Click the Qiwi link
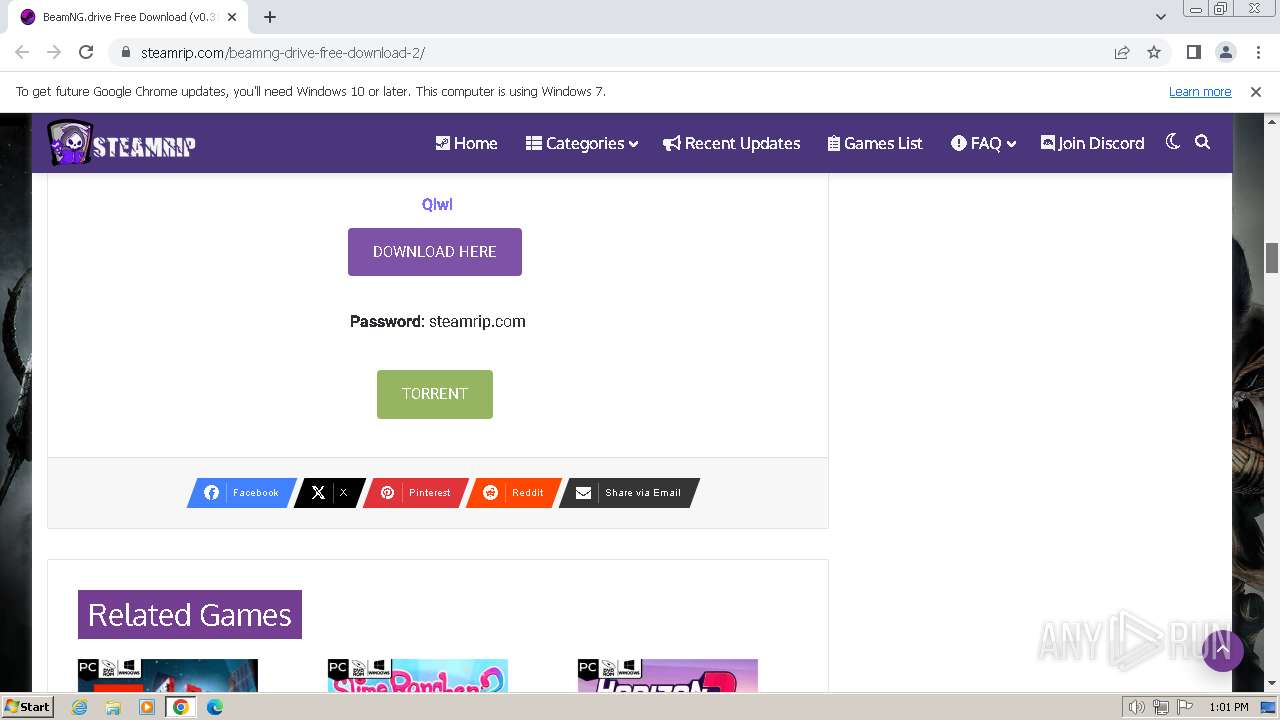The width and height of the screenshot is (1280, 720). [437, 204]
